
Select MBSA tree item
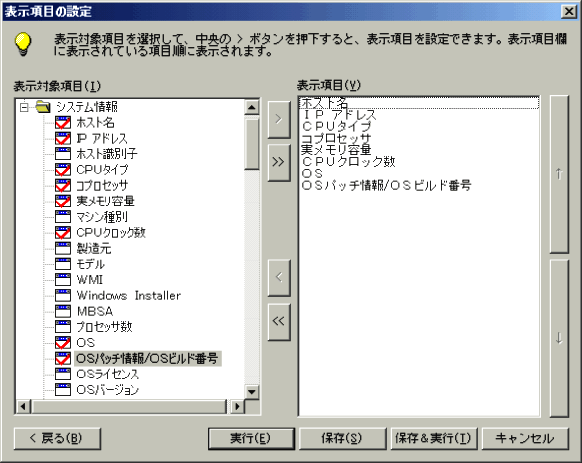coord(95,311)
